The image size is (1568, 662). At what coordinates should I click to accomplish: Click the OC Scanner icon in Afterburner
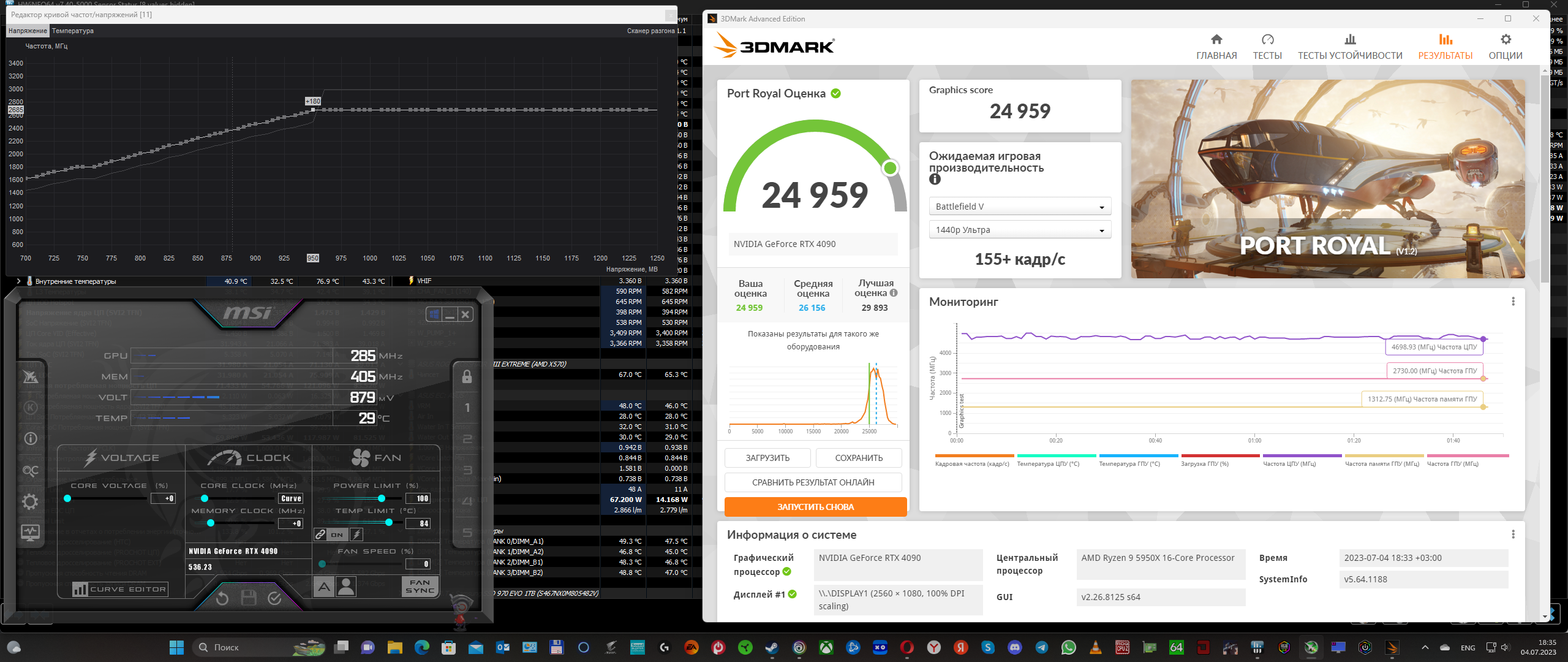pyautogui.click(x=30, y=471)
